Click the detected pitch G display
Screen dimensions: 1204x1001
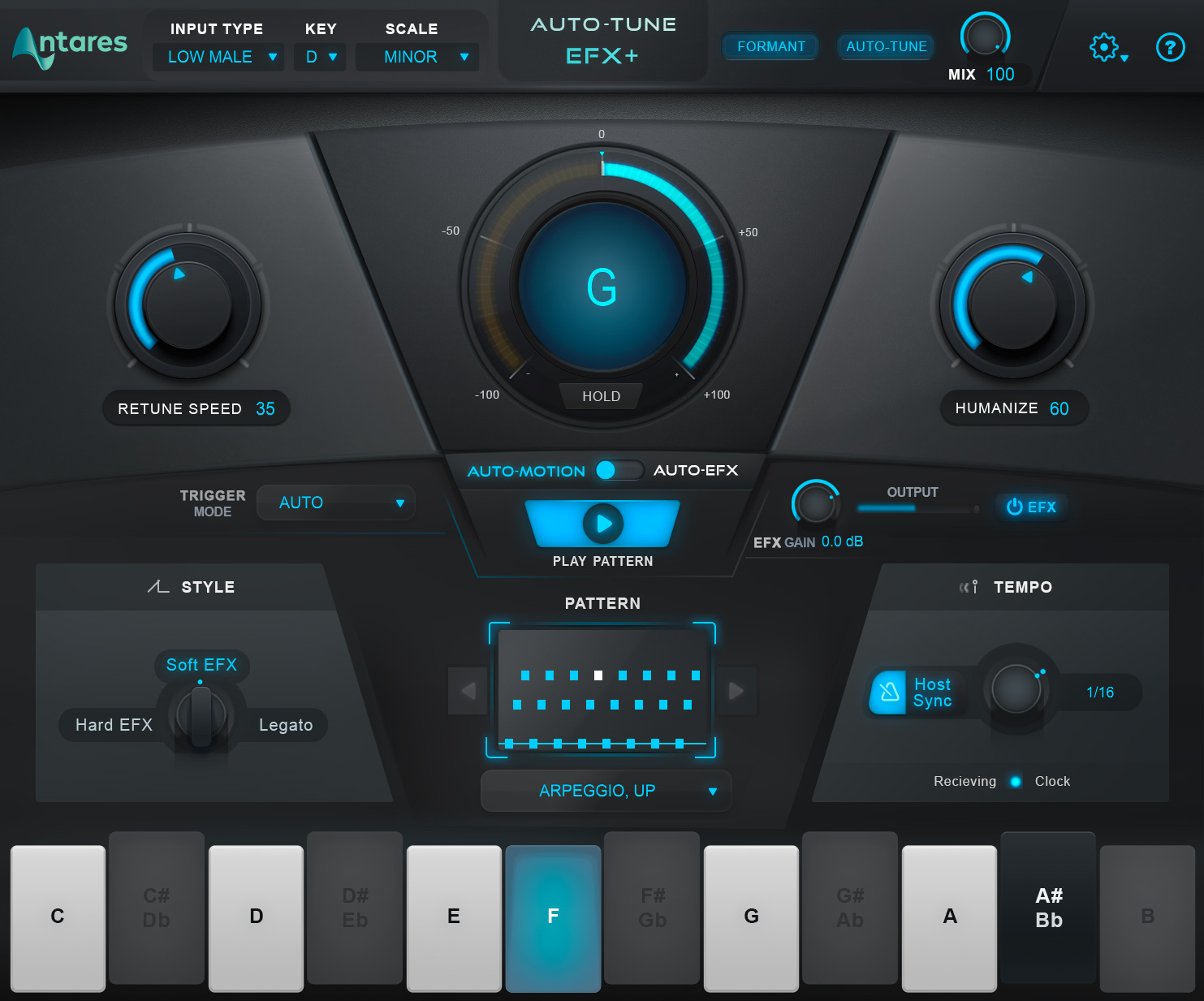[602, 288]
